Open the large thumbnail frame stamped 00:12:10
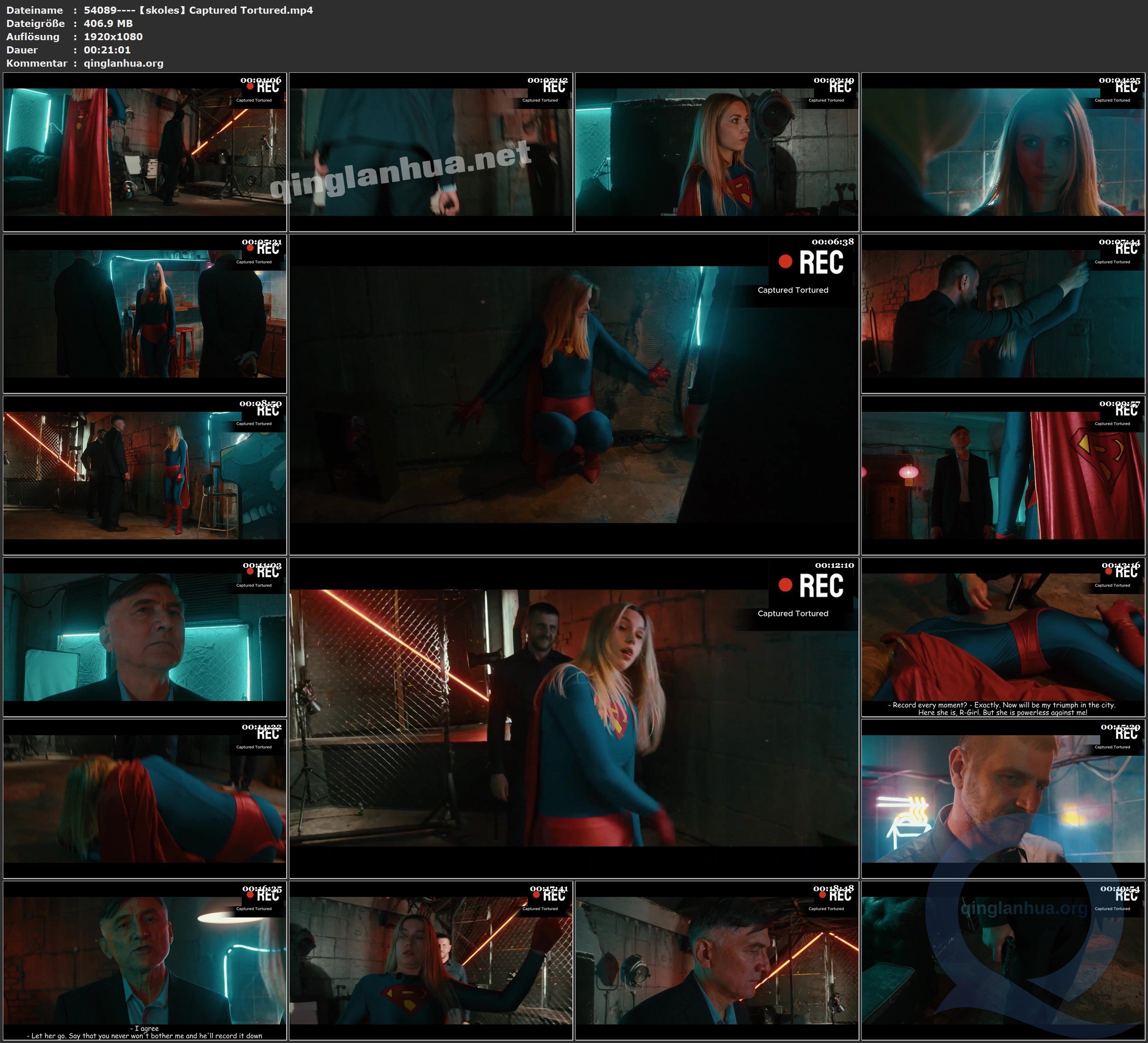This screenshot has width=1148, height=1043. pyautogui.click(x=574, y=718)
